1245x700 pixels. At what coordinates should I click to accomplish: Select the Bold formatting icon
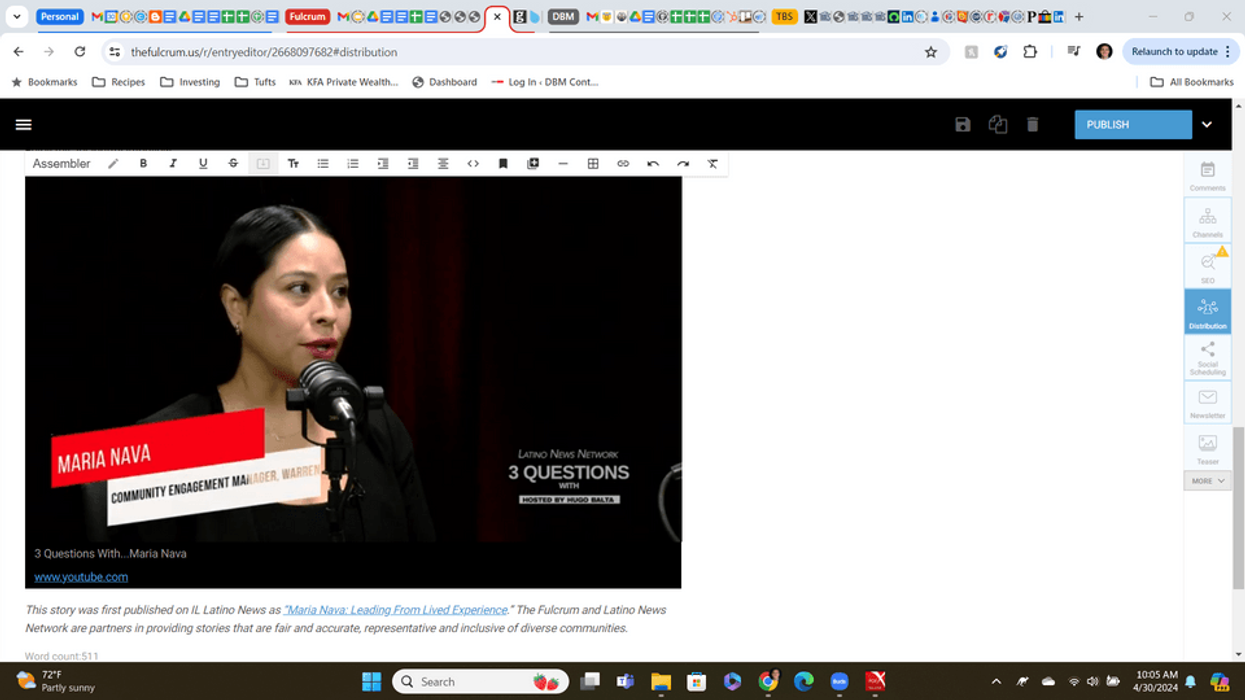click(x=143, y=163)
